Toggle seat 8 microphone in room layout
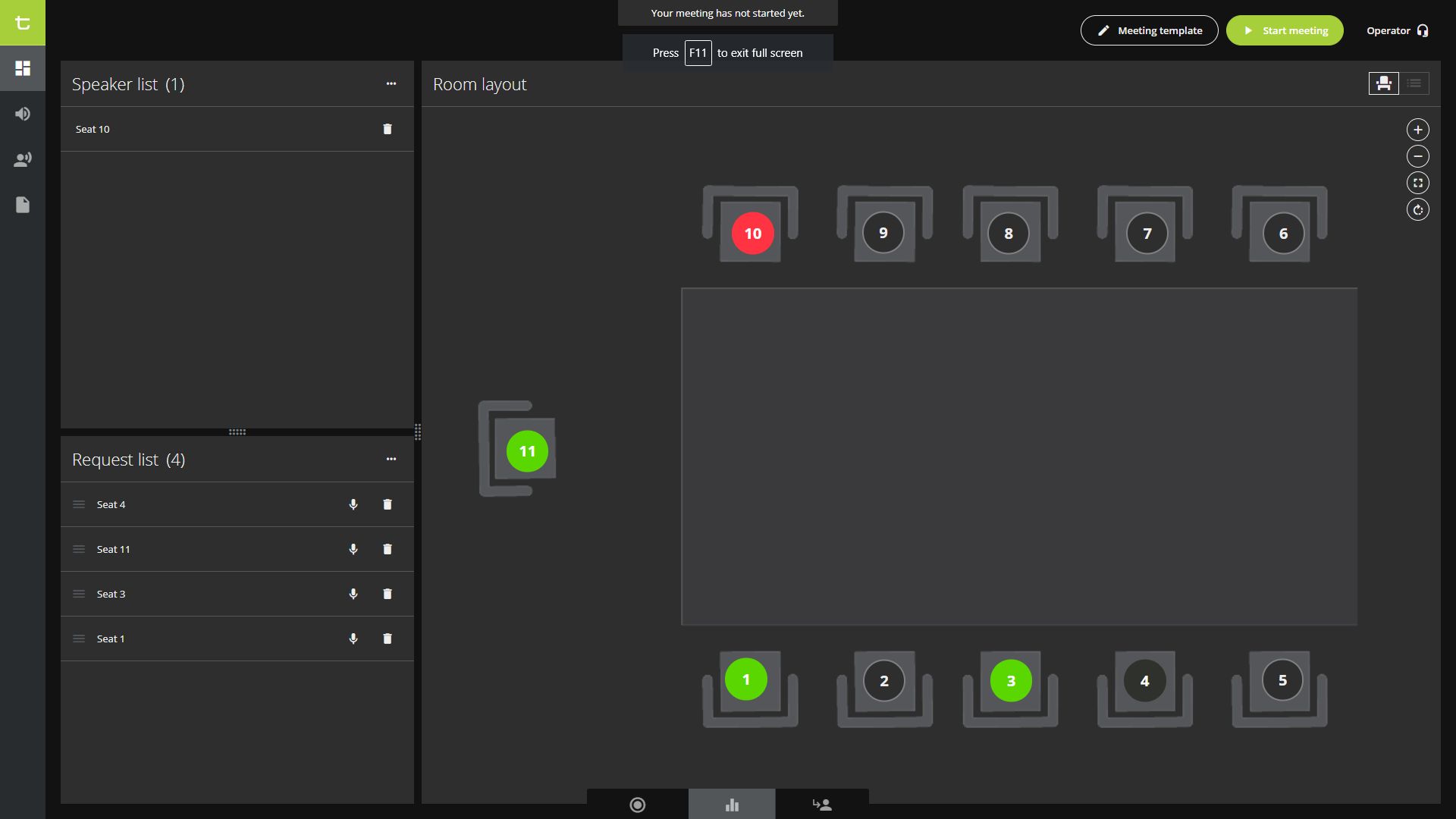1456x819 pixels. (x=1009, y=234)
